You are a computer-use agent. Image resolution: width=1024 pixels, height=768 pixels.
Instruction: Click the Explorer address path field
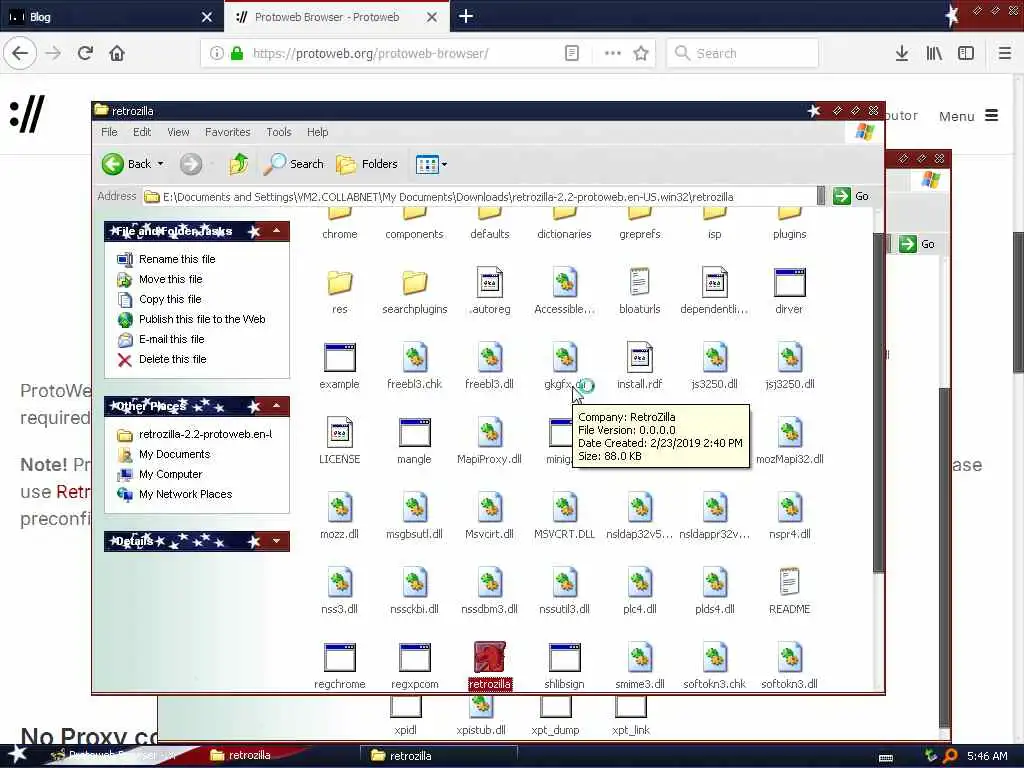tap(480, 197)
